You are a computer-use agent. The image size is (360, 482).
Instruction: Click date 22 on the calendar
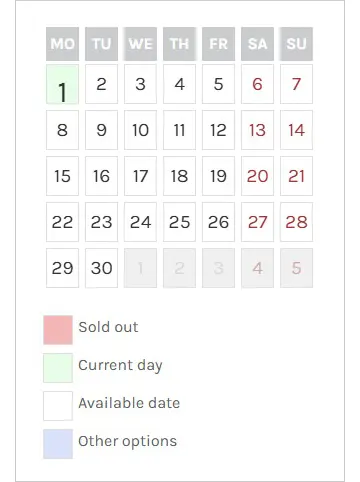(x=62, y=222)
